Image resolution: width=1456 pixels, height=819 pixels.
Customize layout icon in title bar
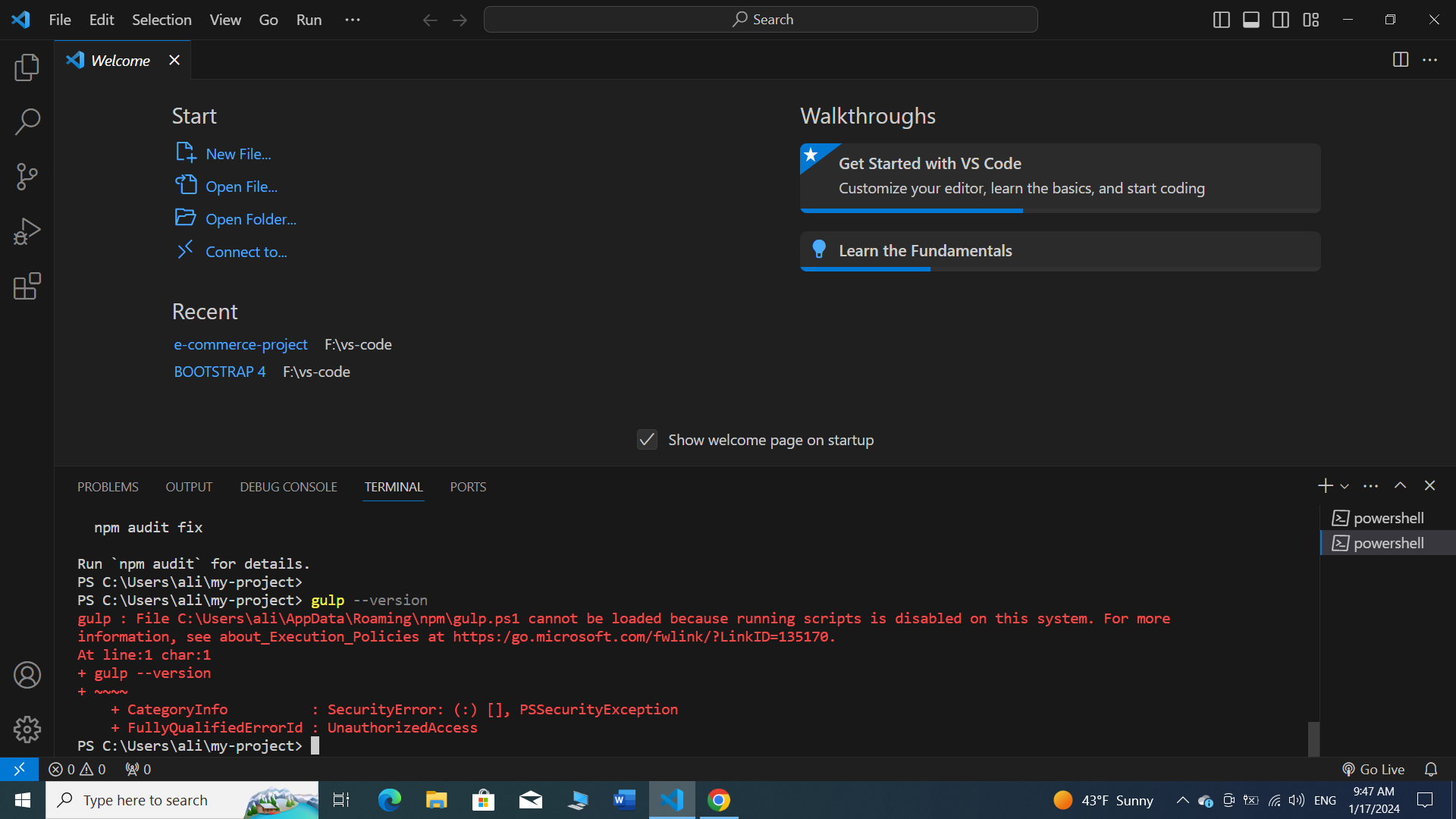(x=1311, y=20)
